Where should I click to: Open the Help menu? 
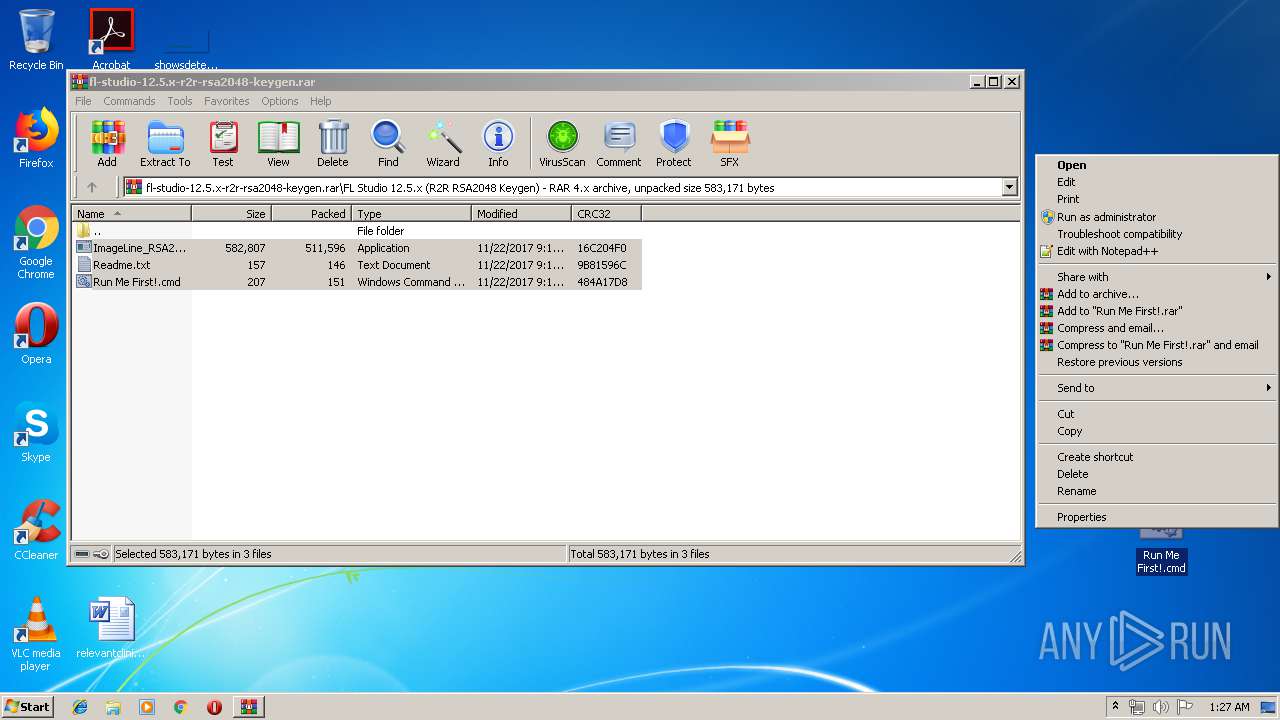(x=320, y=101)
